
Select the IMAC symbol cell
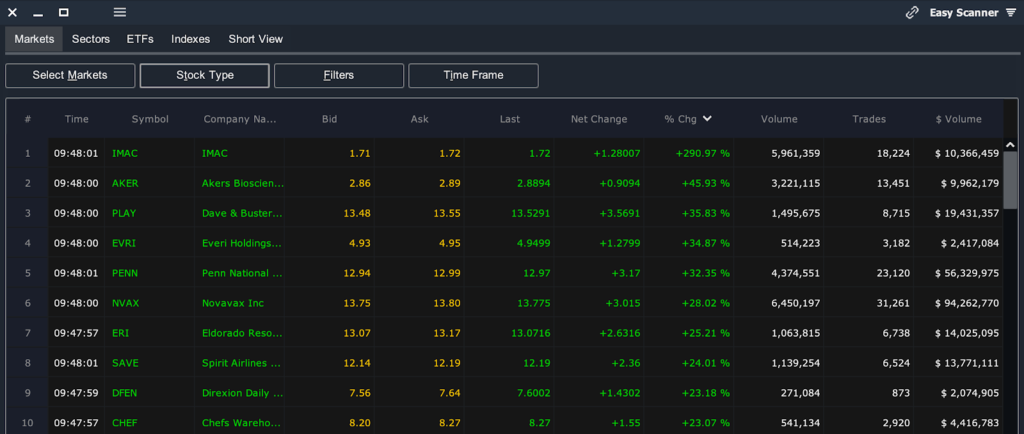coord(125,153)
